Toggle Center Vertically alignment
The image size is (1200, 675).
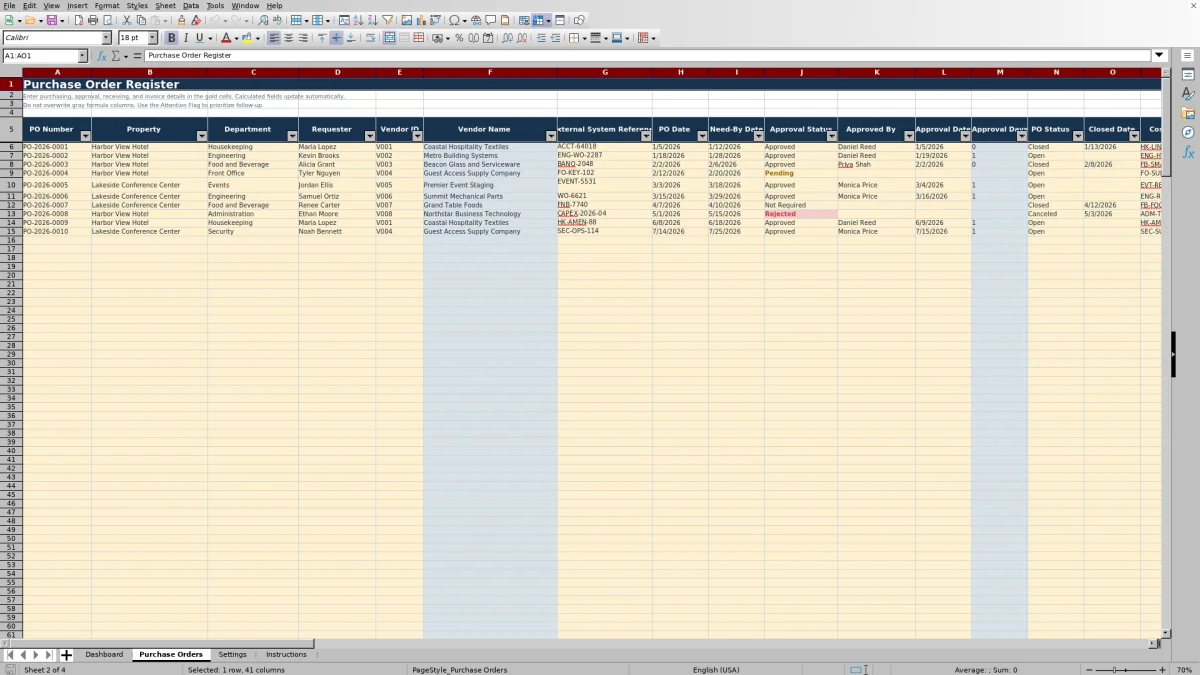point(336,38)
